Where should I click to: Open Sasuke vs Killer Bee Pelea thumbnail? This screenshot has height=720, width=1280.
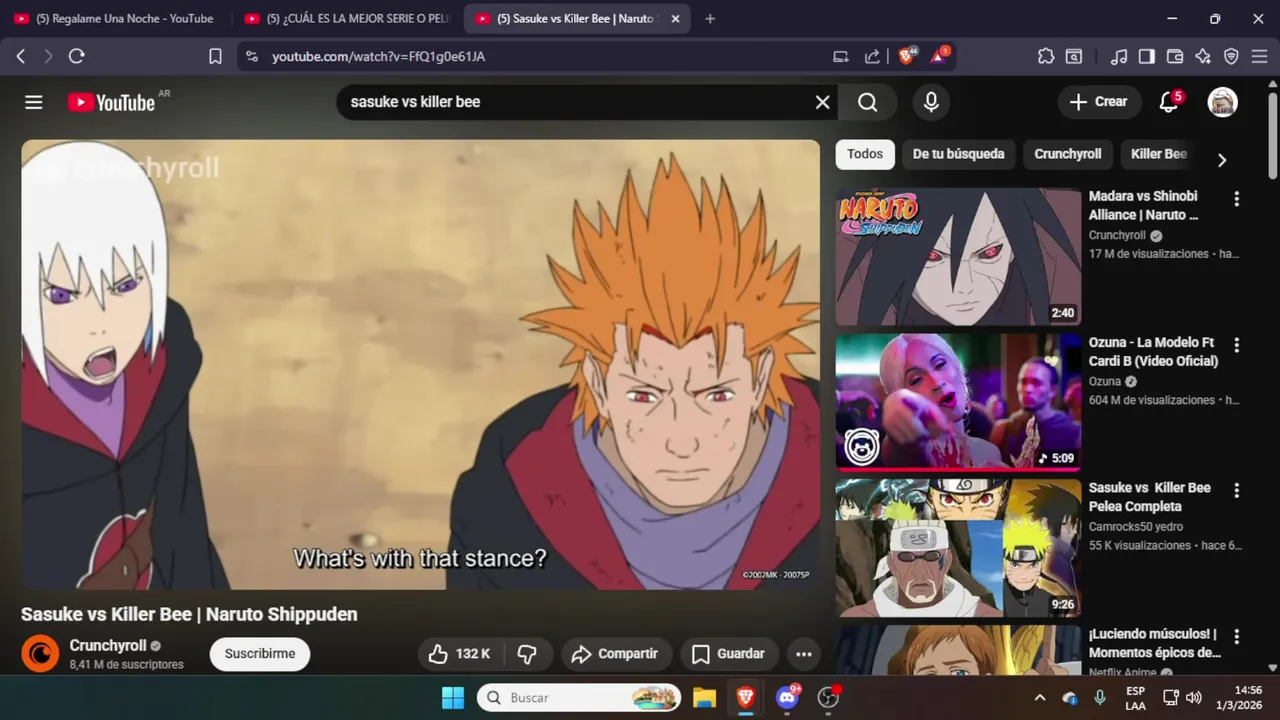coord(958,548)
